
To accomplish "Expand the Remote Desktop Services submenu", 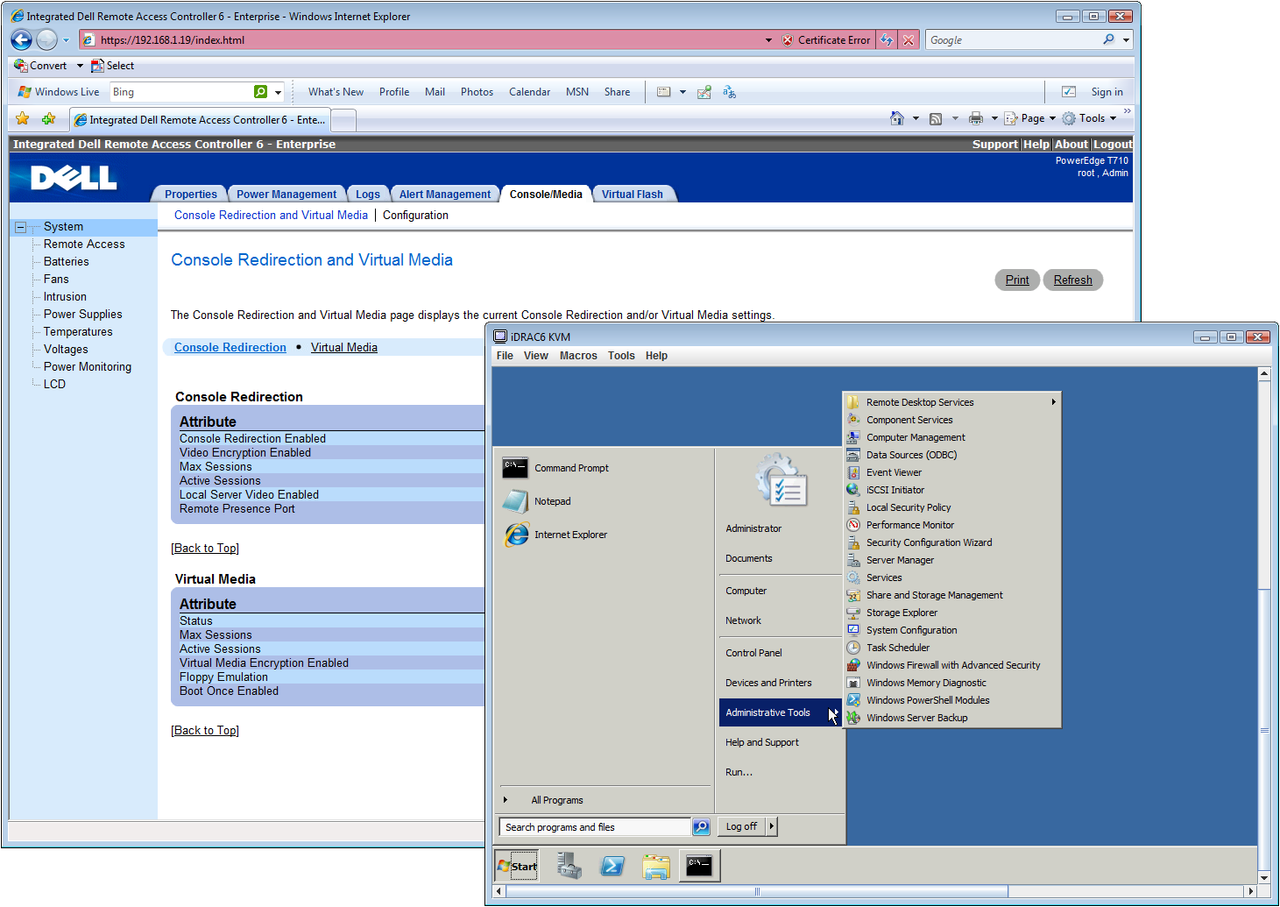I will point(951,402).
